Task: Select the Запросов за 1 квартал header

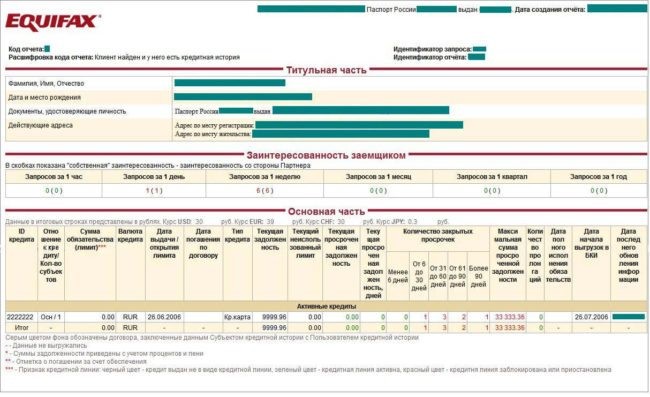Action: coord(492,177)
